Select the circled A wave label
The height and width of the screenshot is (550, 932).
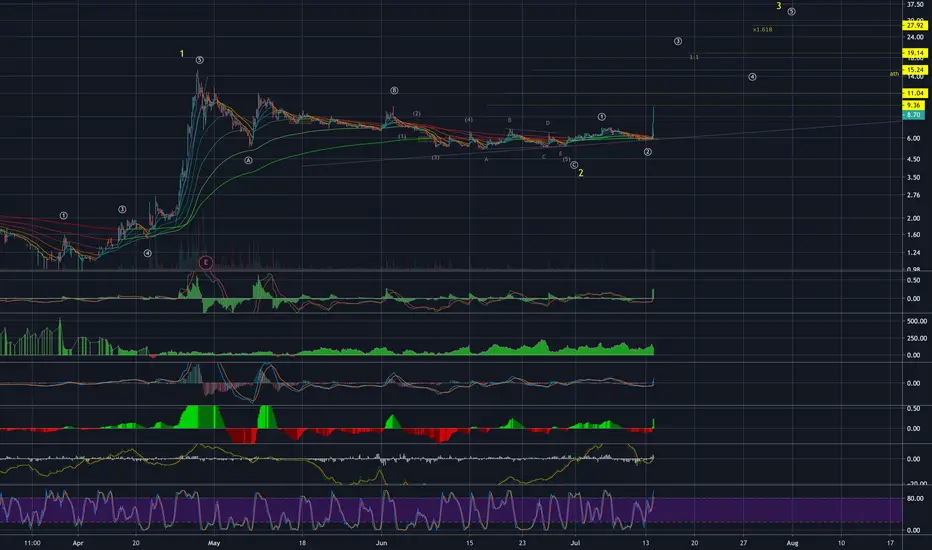248,161
